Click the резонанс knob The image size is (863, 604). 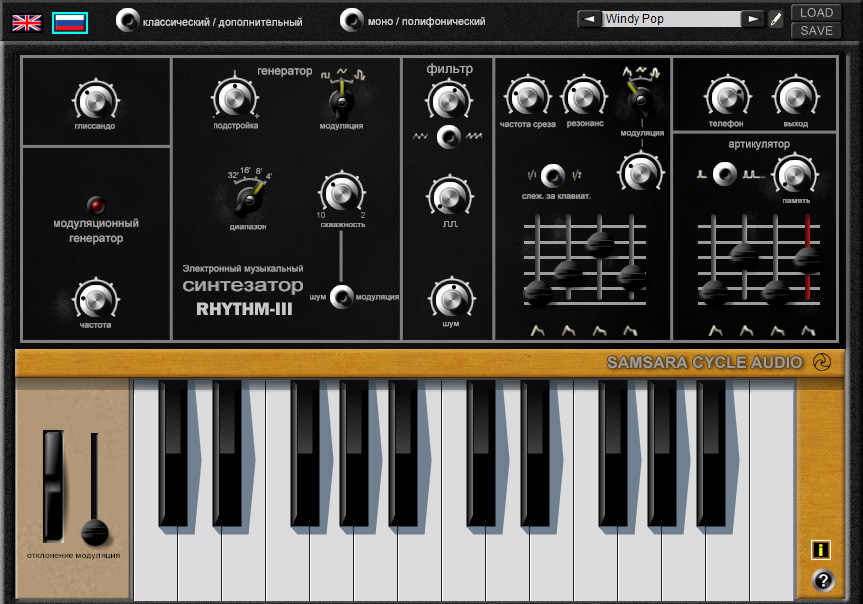coord(584,96)
